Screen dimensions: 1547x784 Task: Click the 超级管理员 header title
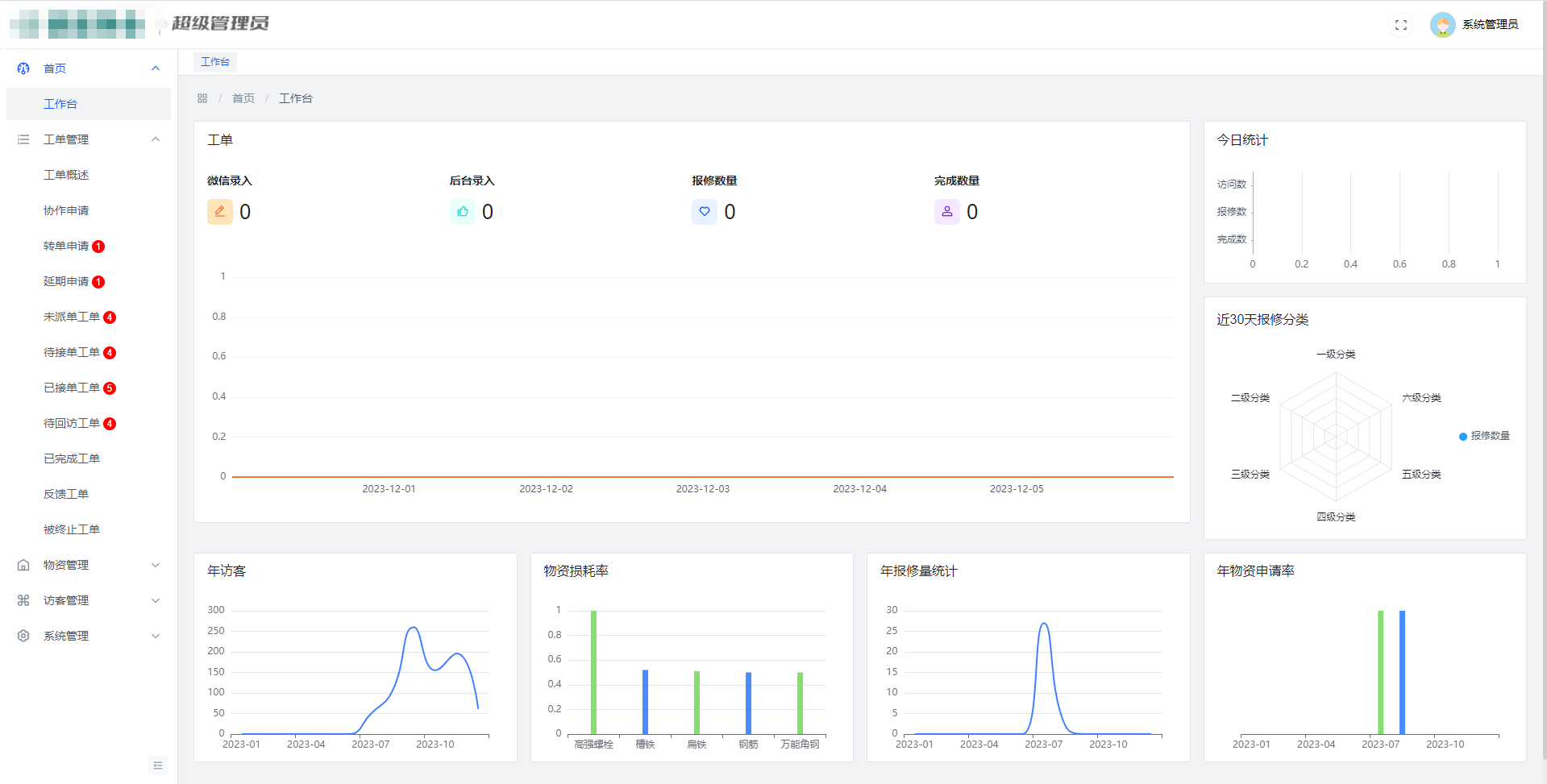click(x=220, y=23)
